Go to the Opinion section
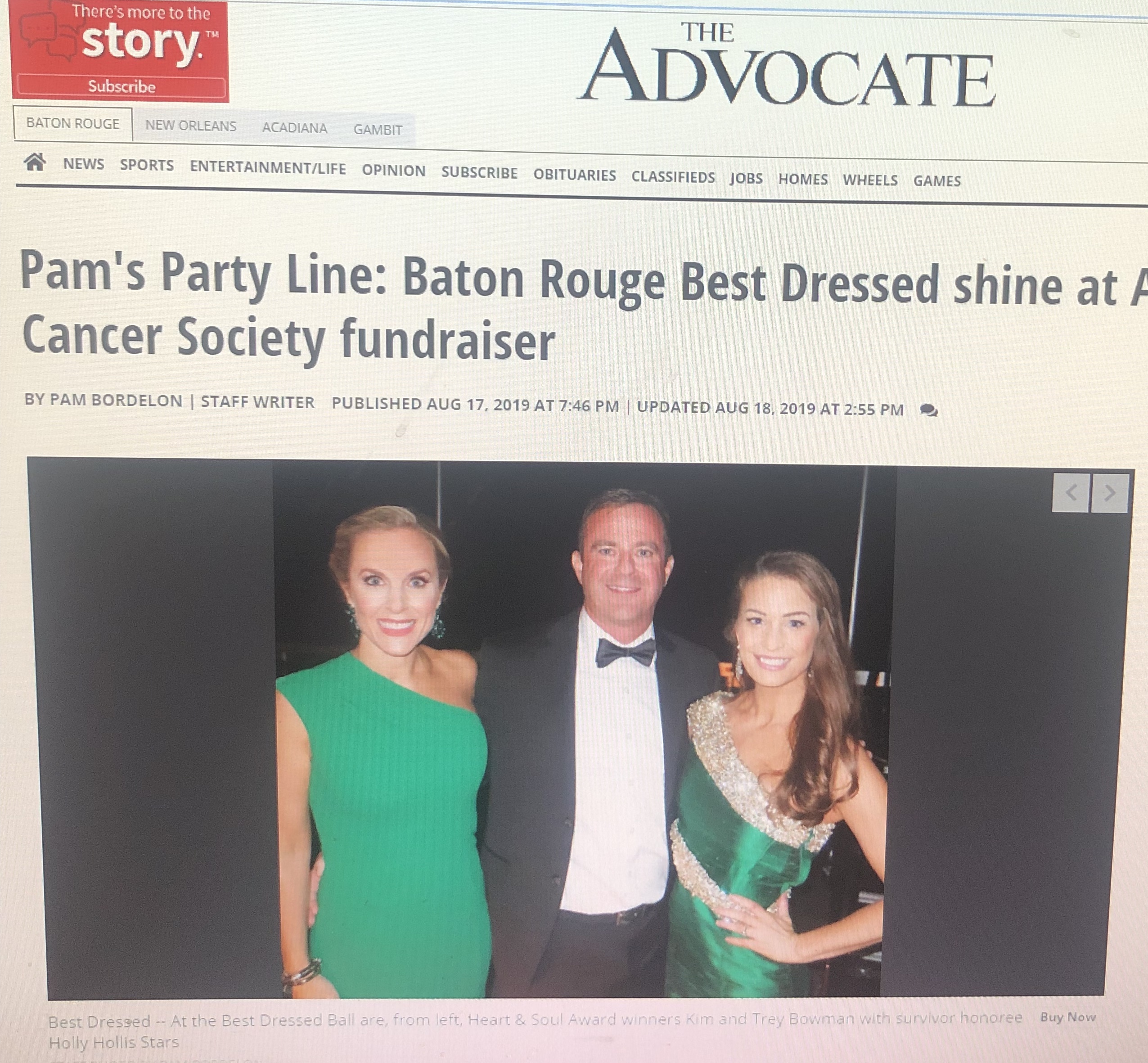 pyautogui.click(x=394, y=170)
